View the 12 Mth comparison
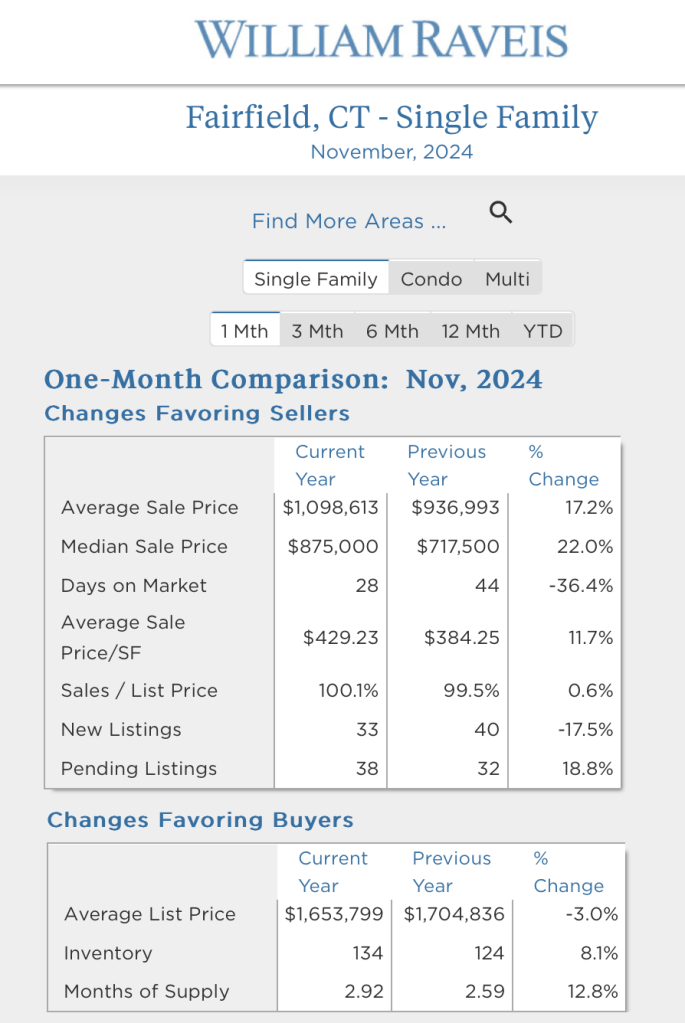The image size is (685, 1023). point(470,331)
